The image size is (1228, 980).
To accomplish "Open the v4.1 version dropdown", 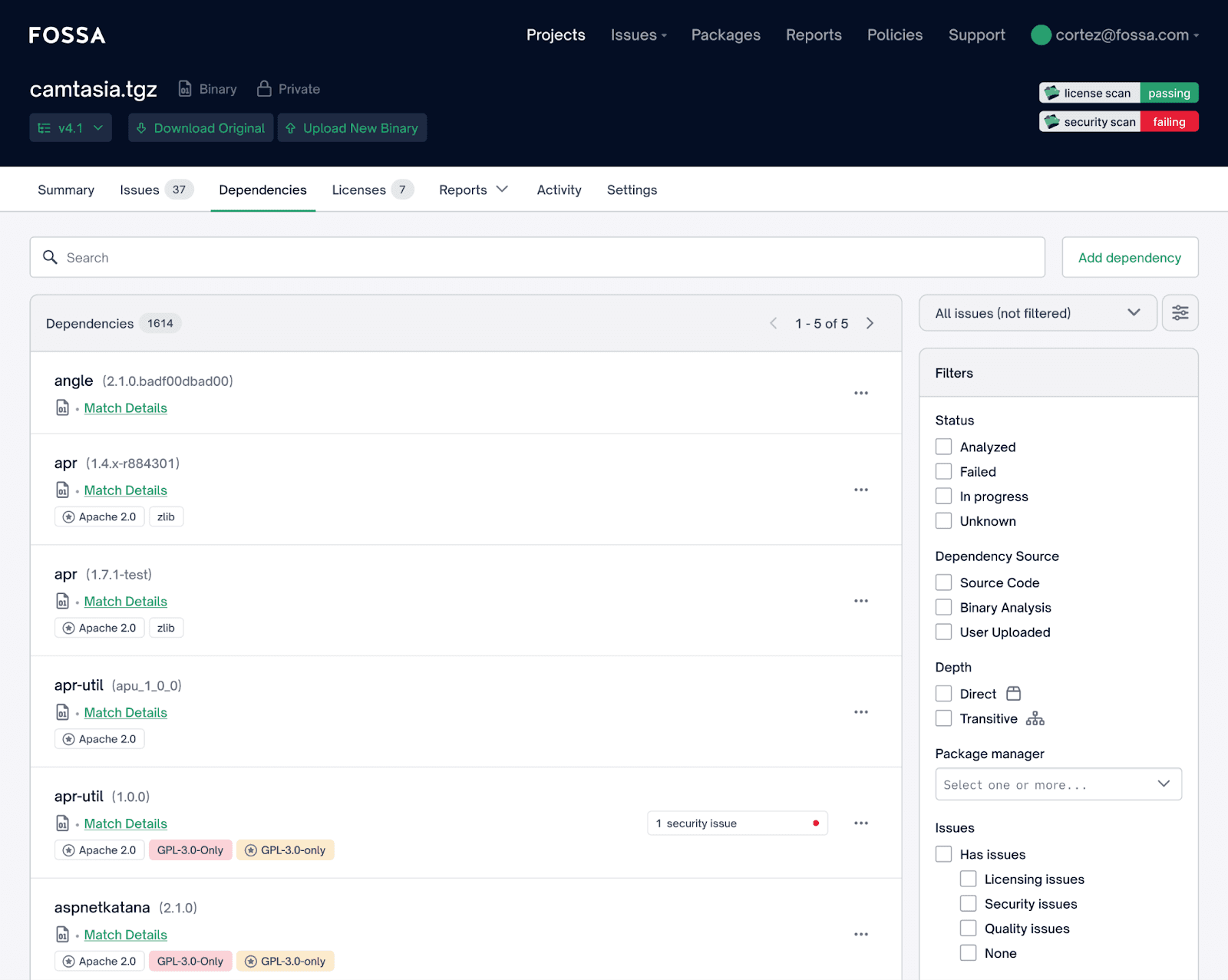I will (71, 128).
